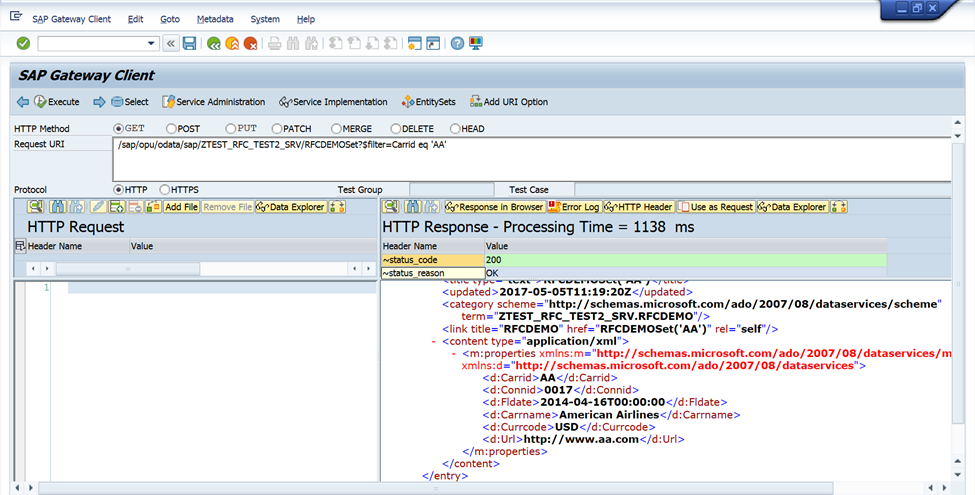Click the Details icon in the HTTP Request toolbar
The image size is (975, 495).
(35, 206)
